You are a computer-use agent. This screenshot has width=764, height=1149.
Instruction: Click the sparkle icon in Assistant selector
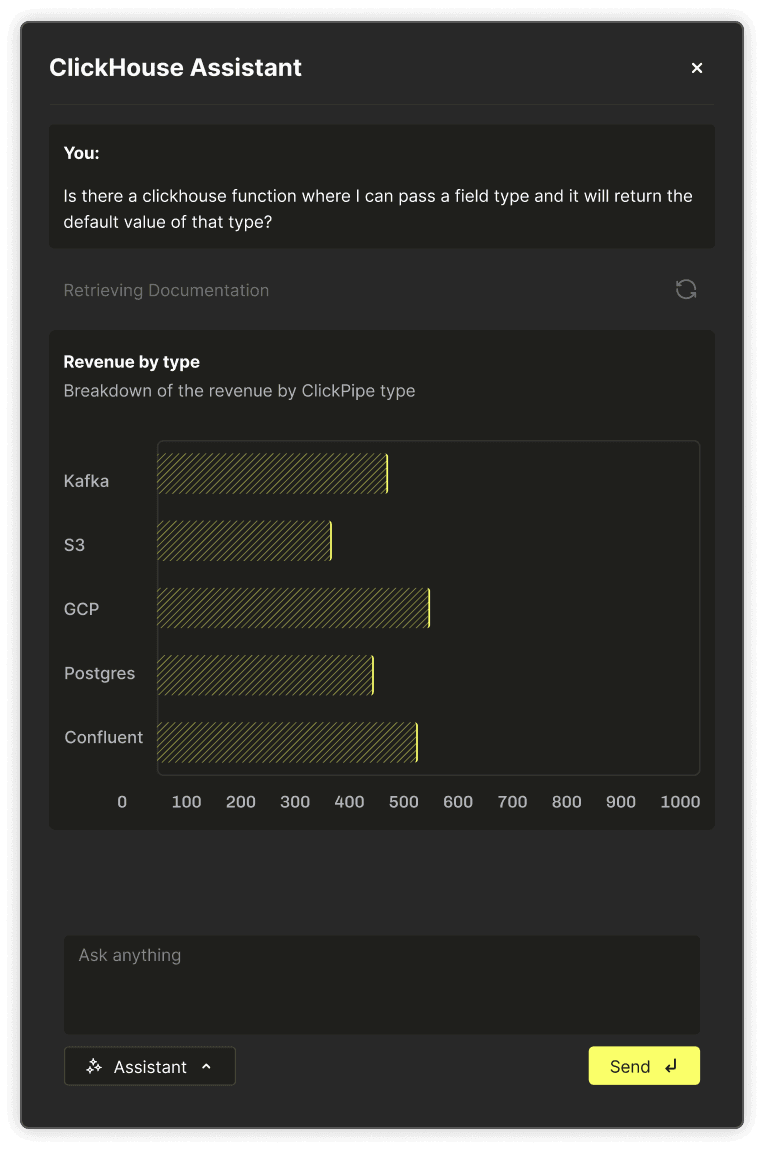coord(94,1066)
